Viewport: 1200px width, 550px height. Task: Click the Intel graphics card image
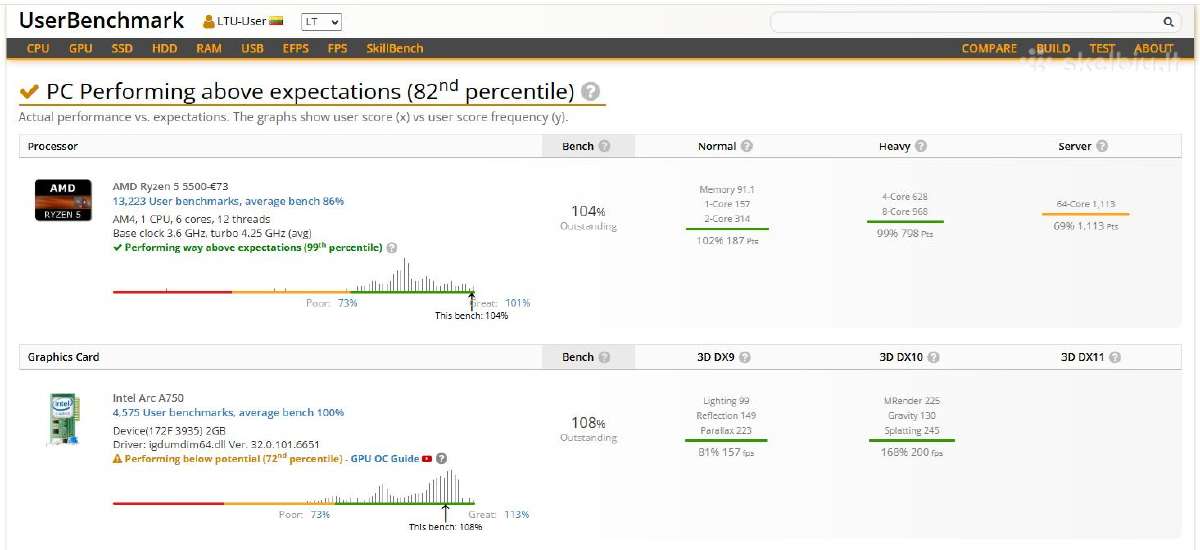pyautogui.click(x=65, y=419)
